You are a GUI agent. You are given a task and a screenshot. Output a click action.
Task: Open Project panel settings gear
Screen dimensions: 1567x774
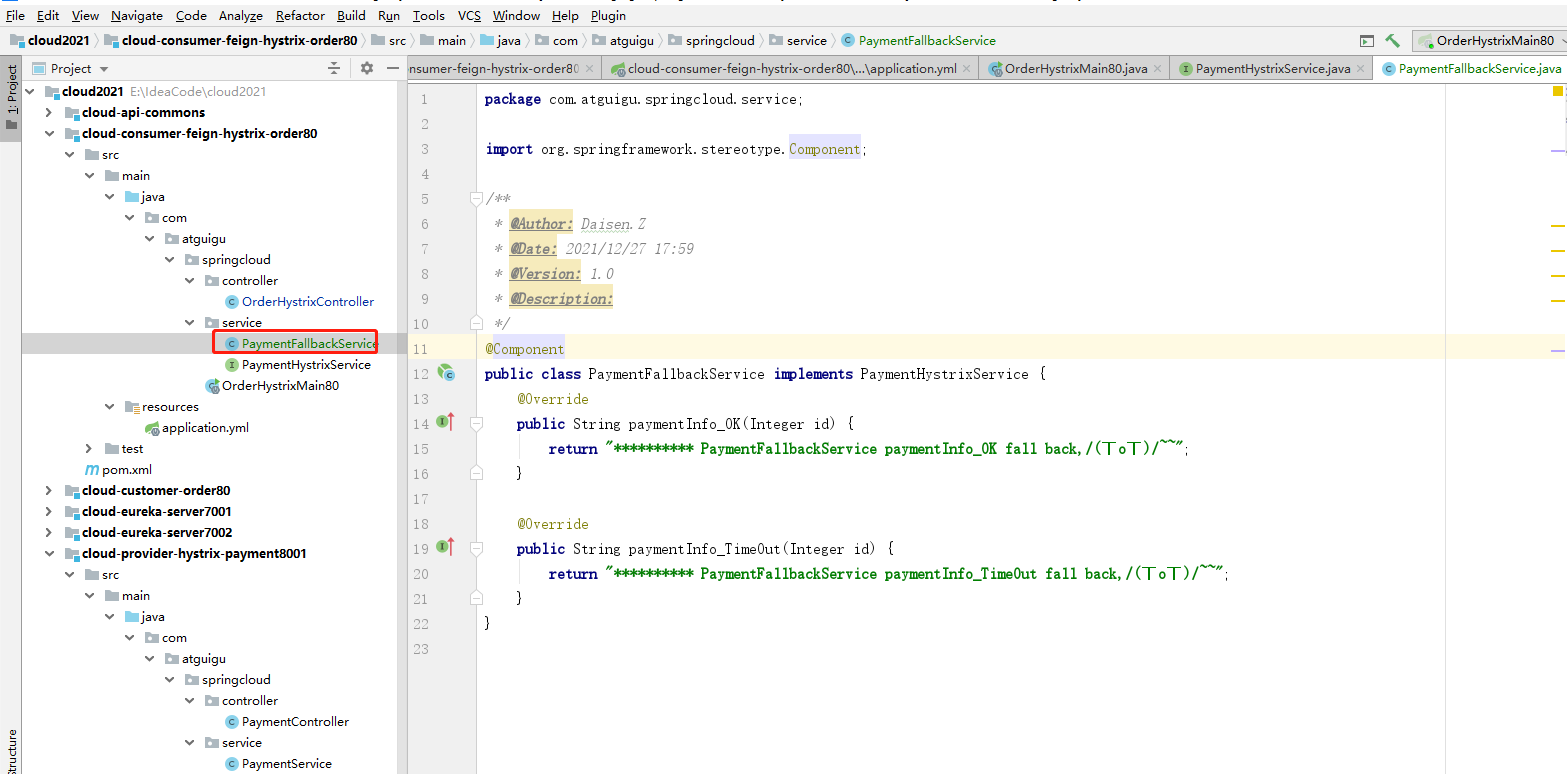coord(367,68)
